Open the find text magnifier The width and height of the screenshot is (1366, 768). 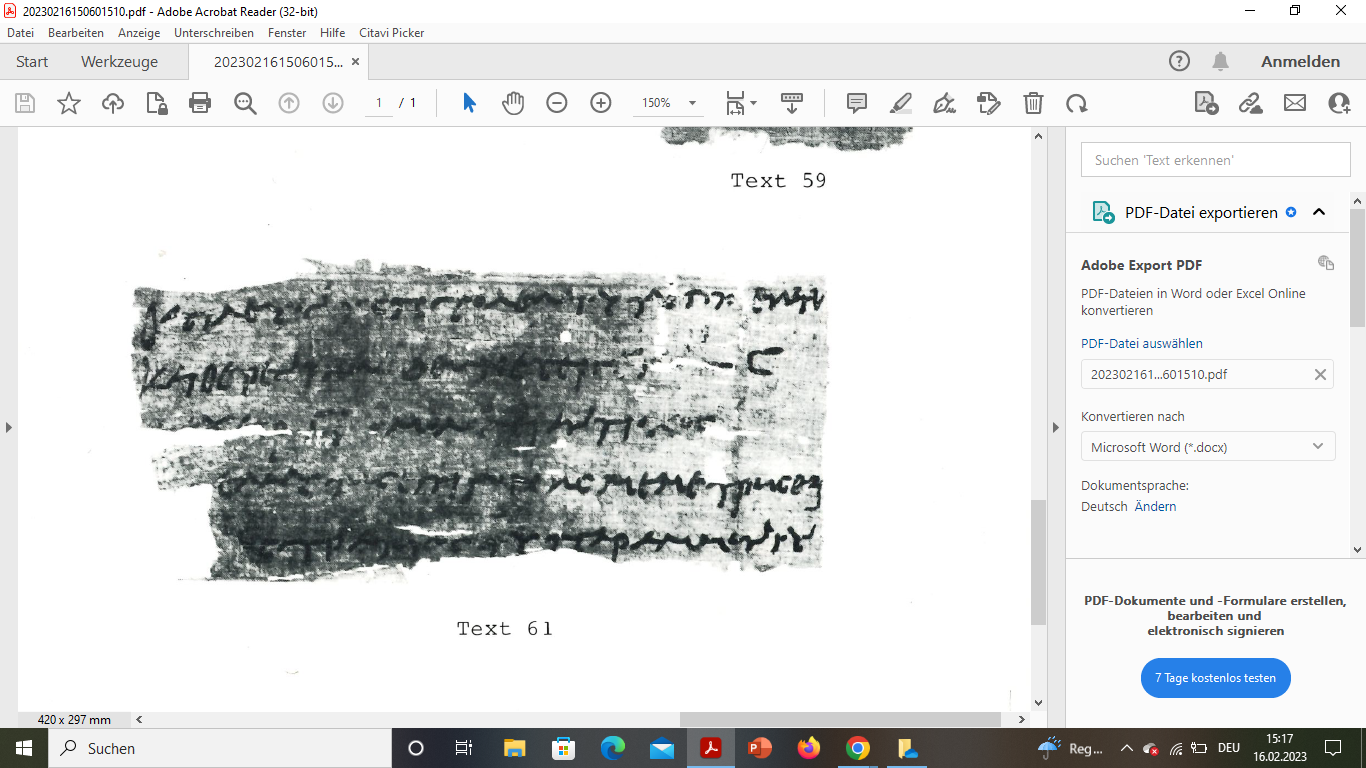click(245, 103)
